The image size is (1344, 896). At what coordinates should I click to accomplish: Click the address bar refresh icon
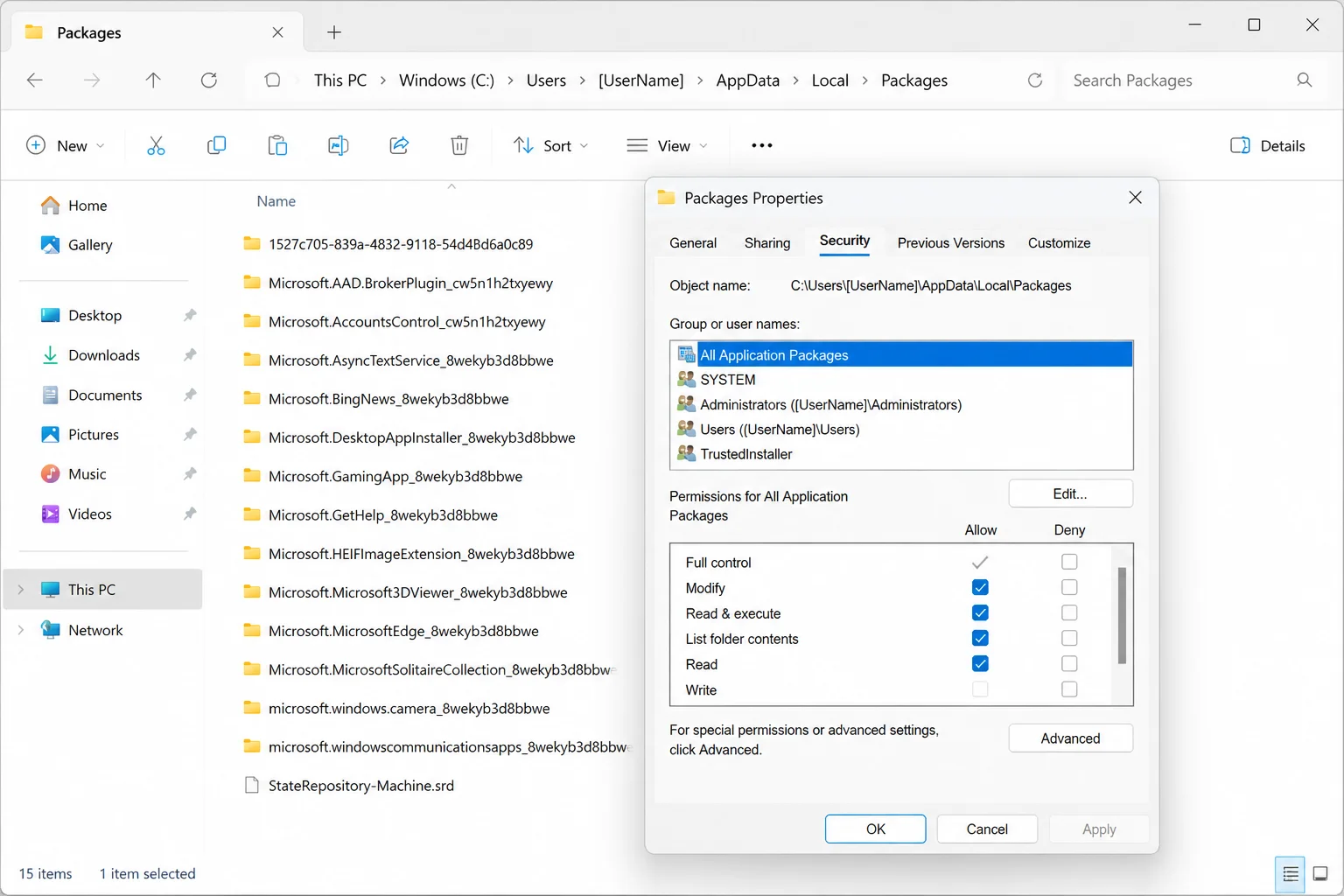pos(1035,80)
